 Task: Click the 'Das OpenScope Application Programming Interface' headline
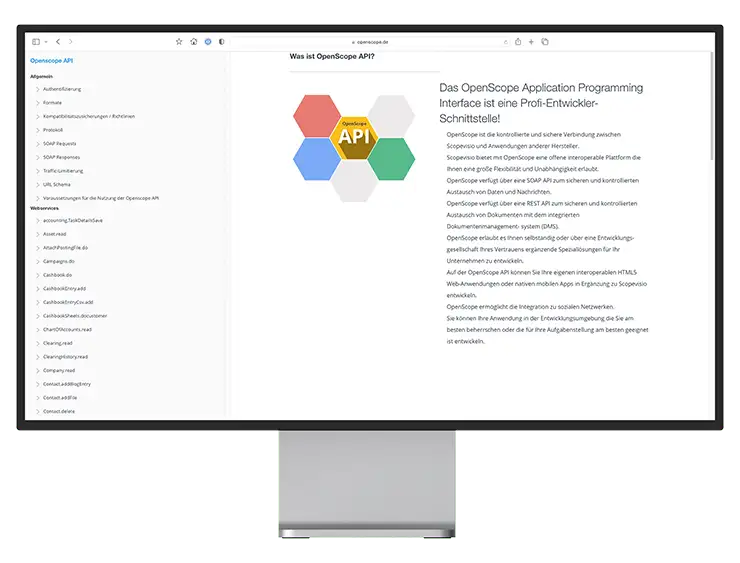point(541,103)
